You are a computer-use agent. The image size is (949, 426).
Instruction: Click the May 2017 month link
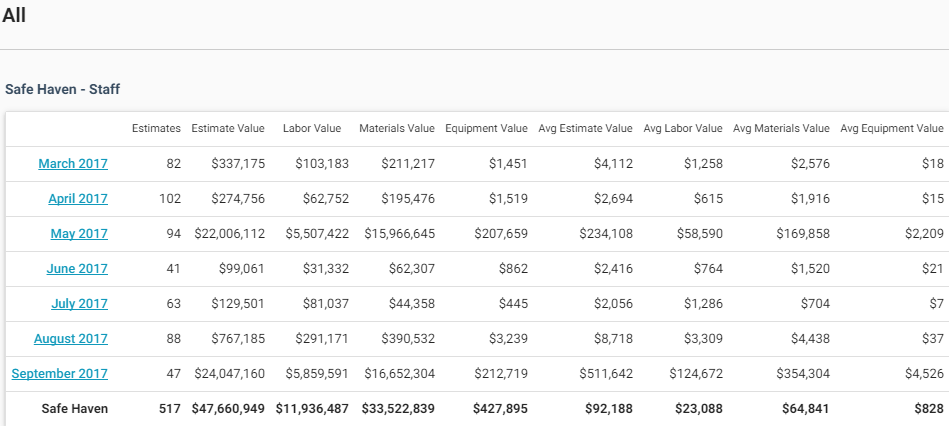click(79, 234)
